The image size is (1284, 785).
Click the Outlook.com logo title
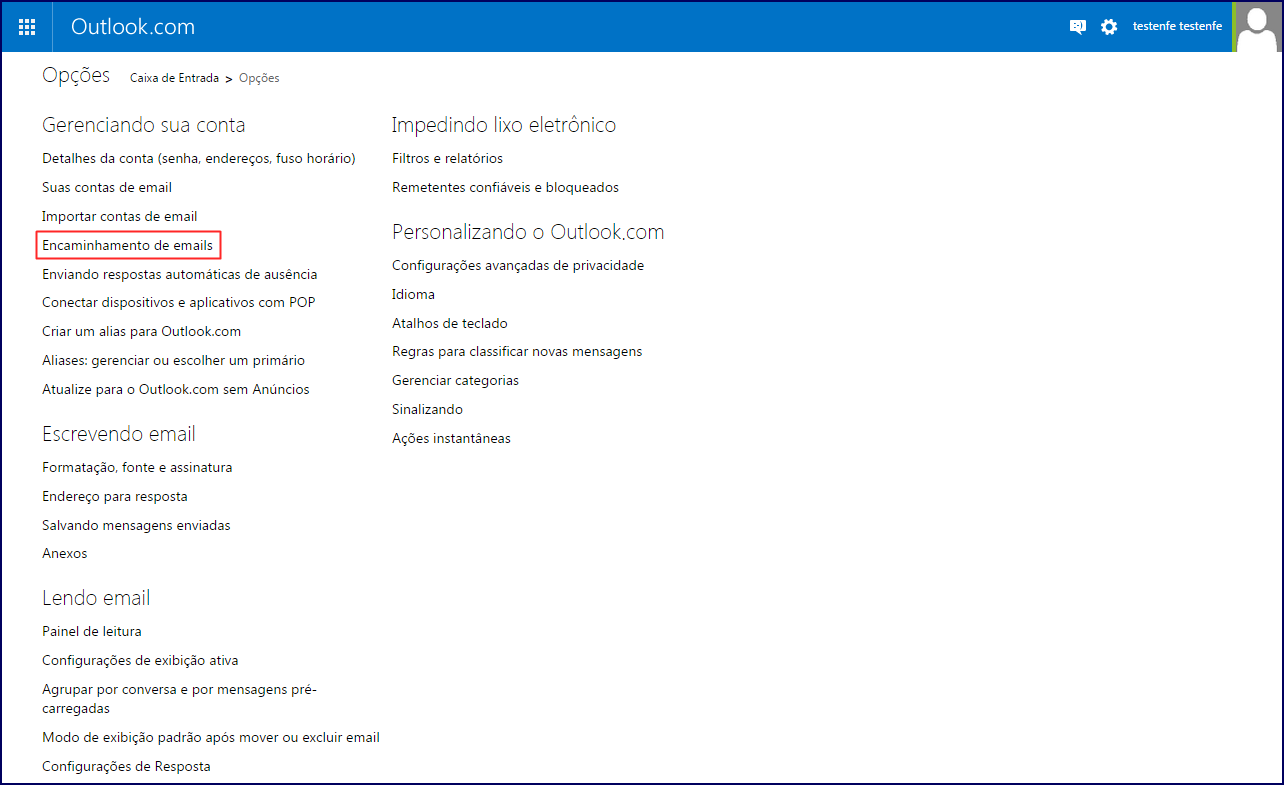(x=133, y=27)
